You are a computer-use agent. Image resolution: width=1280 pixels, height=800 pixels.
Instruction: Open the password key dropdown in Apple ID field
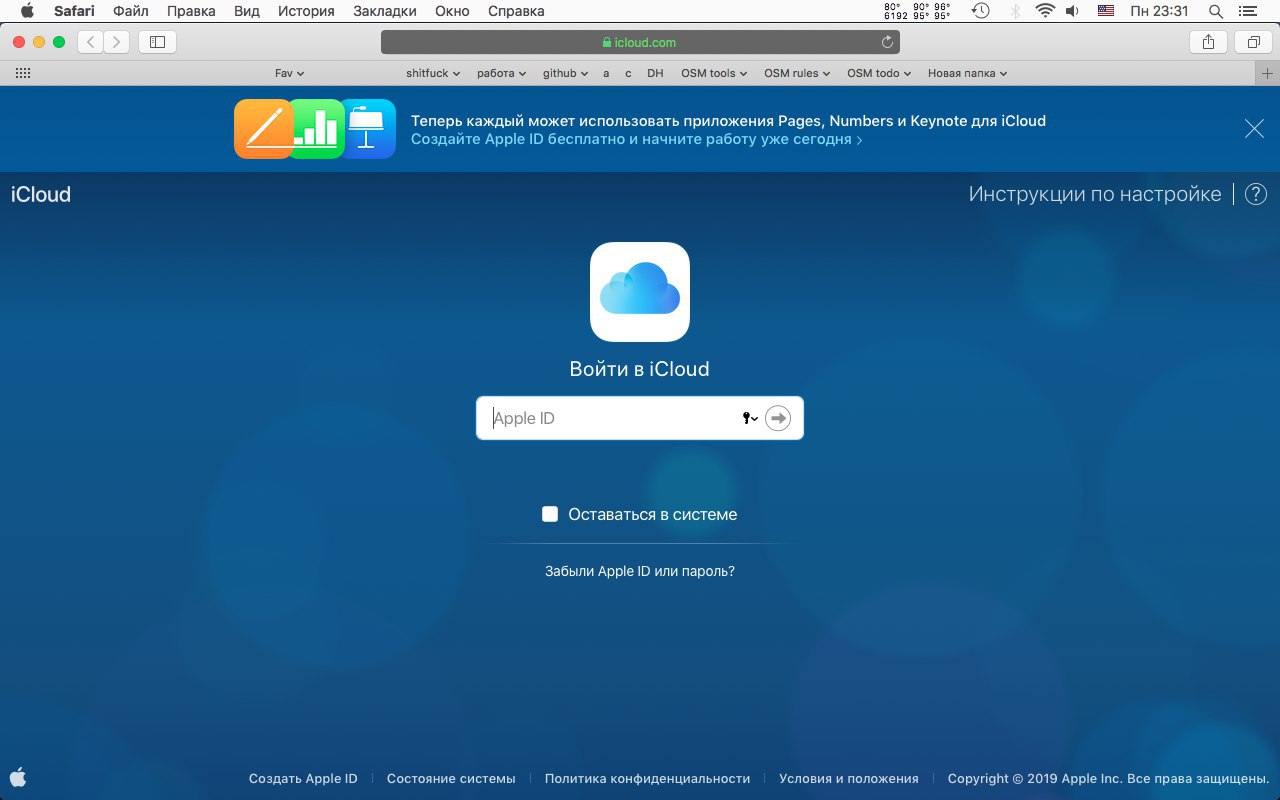point(750,418)
